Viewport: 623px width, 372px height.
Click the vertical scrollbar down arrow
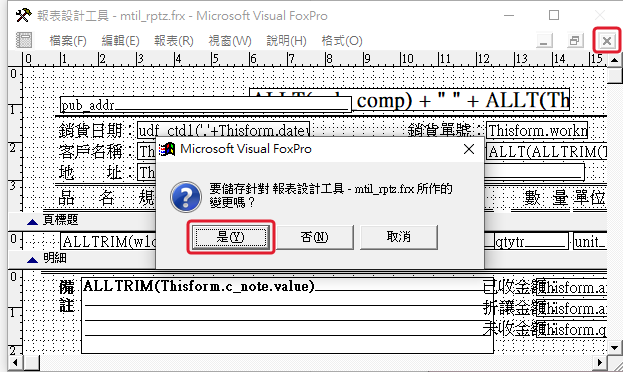(615, 348)
